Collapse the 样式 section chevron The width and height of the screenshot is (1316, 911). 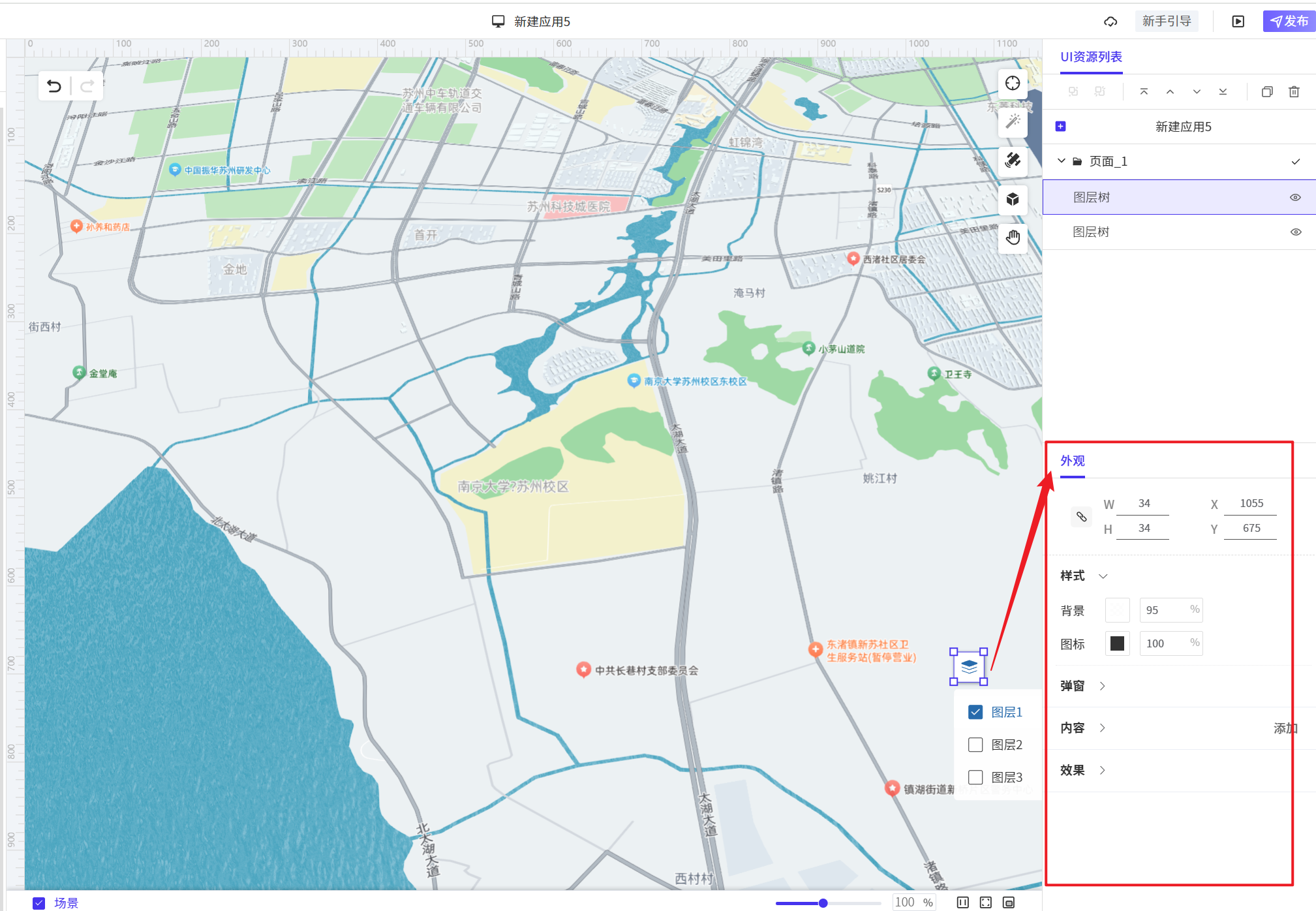[x=1103, y=576]
